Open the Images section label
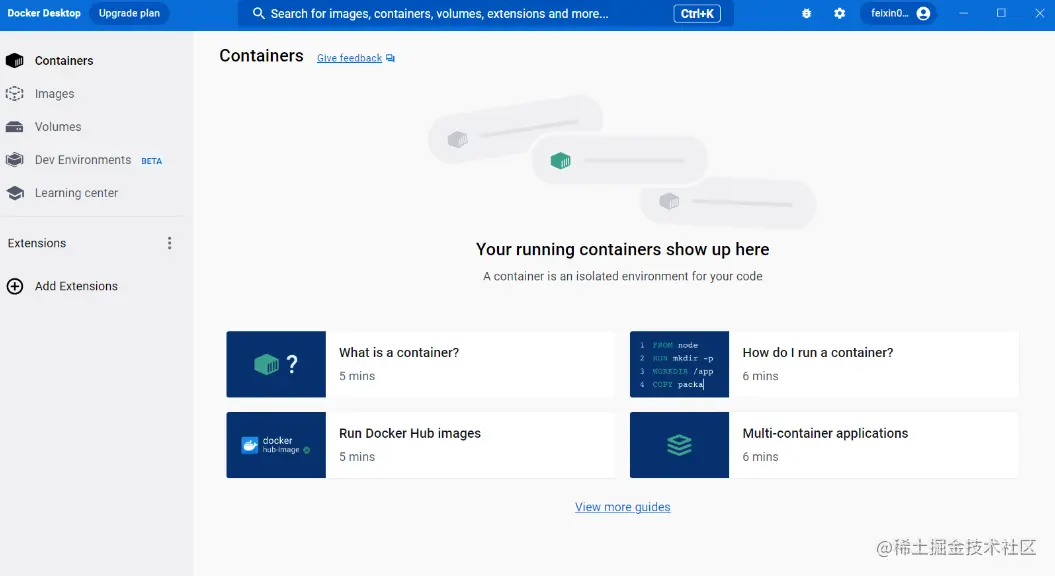This screenshot has height=576, width=1055. tap(54, 94)
